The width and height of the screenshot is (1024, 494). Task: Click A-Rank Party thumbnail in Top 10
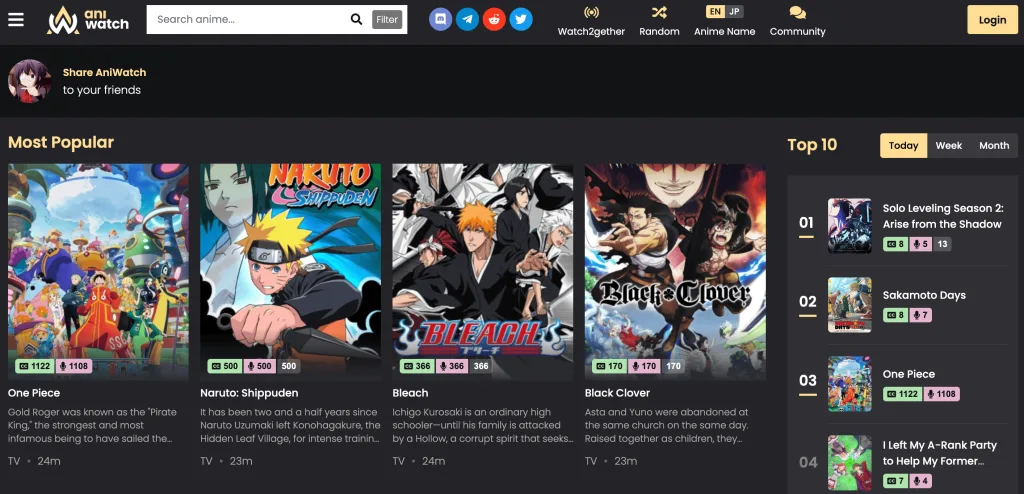tap(850, 463)
